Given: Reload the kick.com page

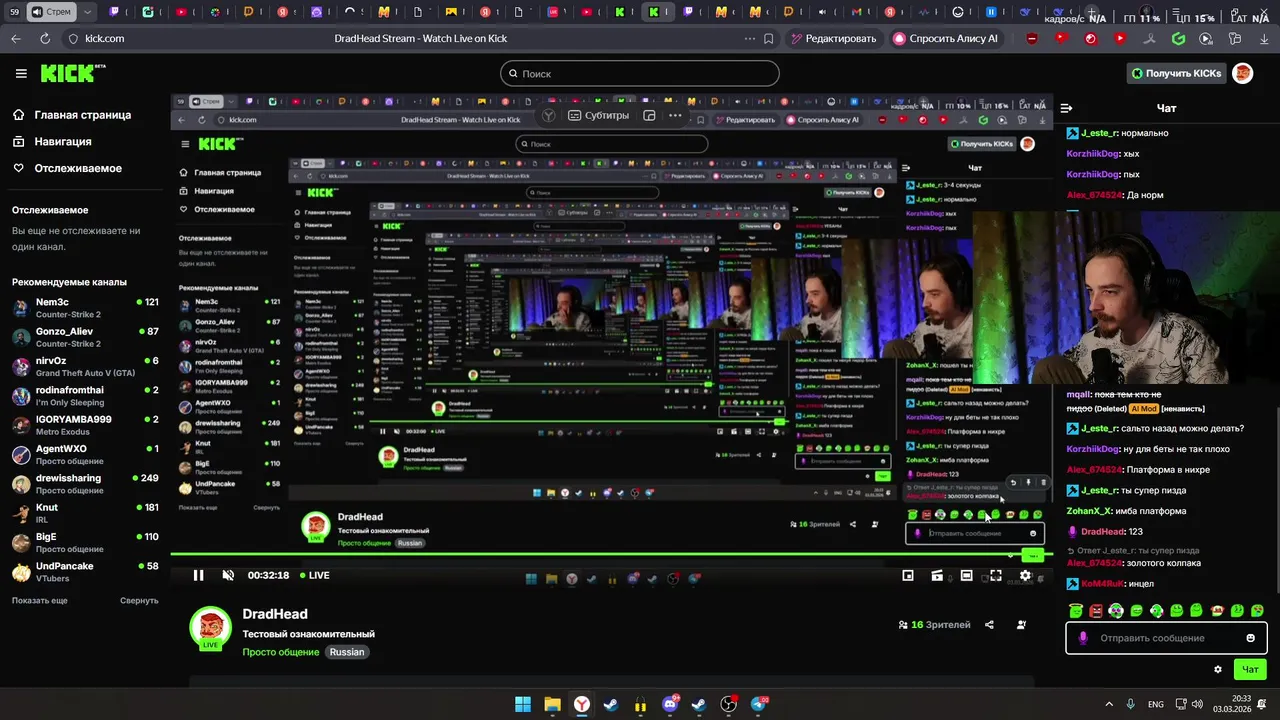Looking at the screenshot, I should (x=45, y=38).
